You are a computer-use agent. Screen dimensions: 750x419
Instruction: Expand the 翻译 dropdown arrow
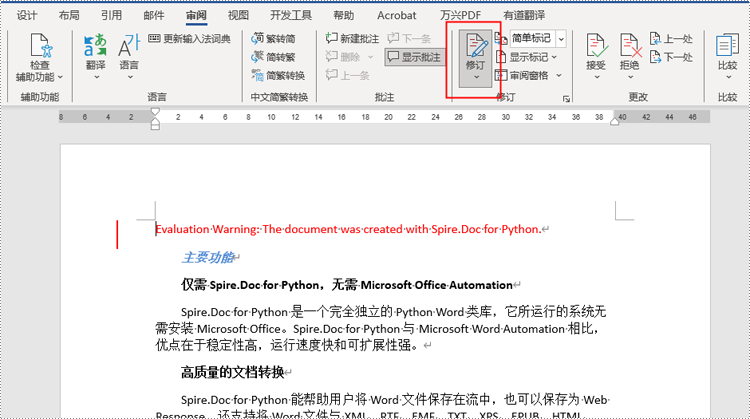pos(96,77)
